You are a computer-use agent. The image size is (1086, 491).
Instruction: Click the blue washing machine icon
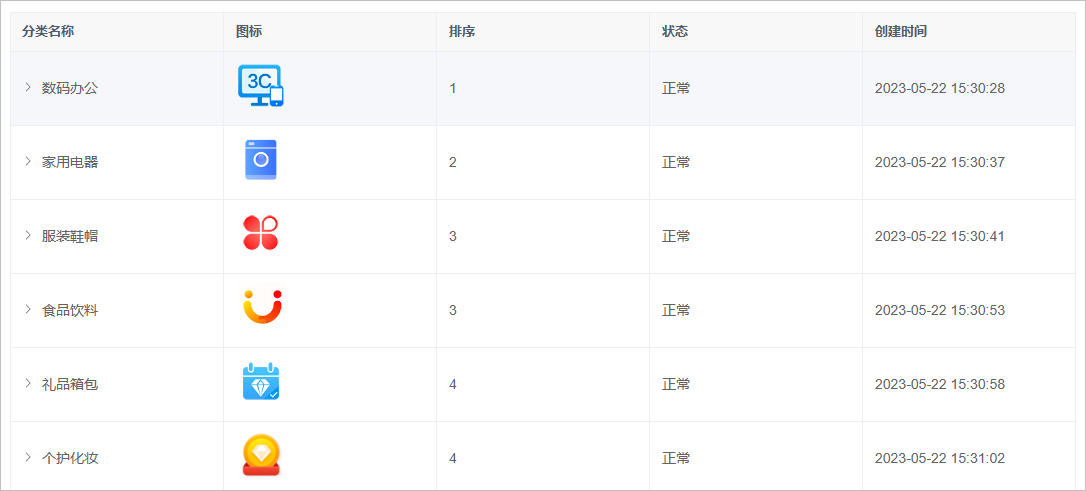[260, 160]
